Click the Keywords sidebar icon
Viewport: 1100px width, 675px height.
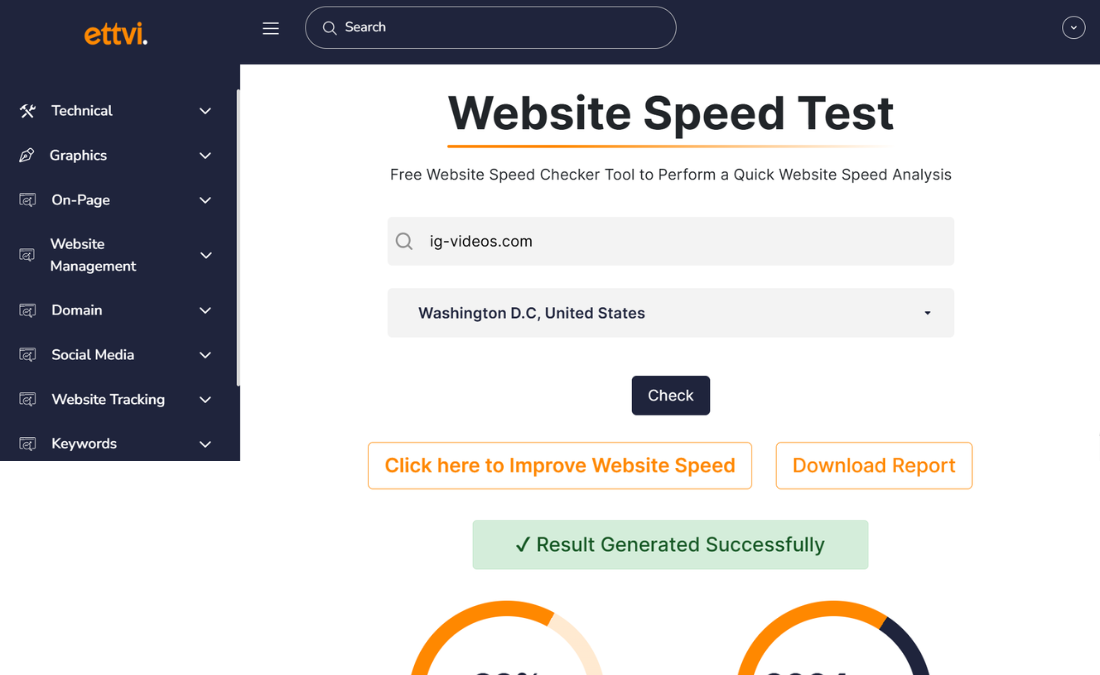pos(27,443)
